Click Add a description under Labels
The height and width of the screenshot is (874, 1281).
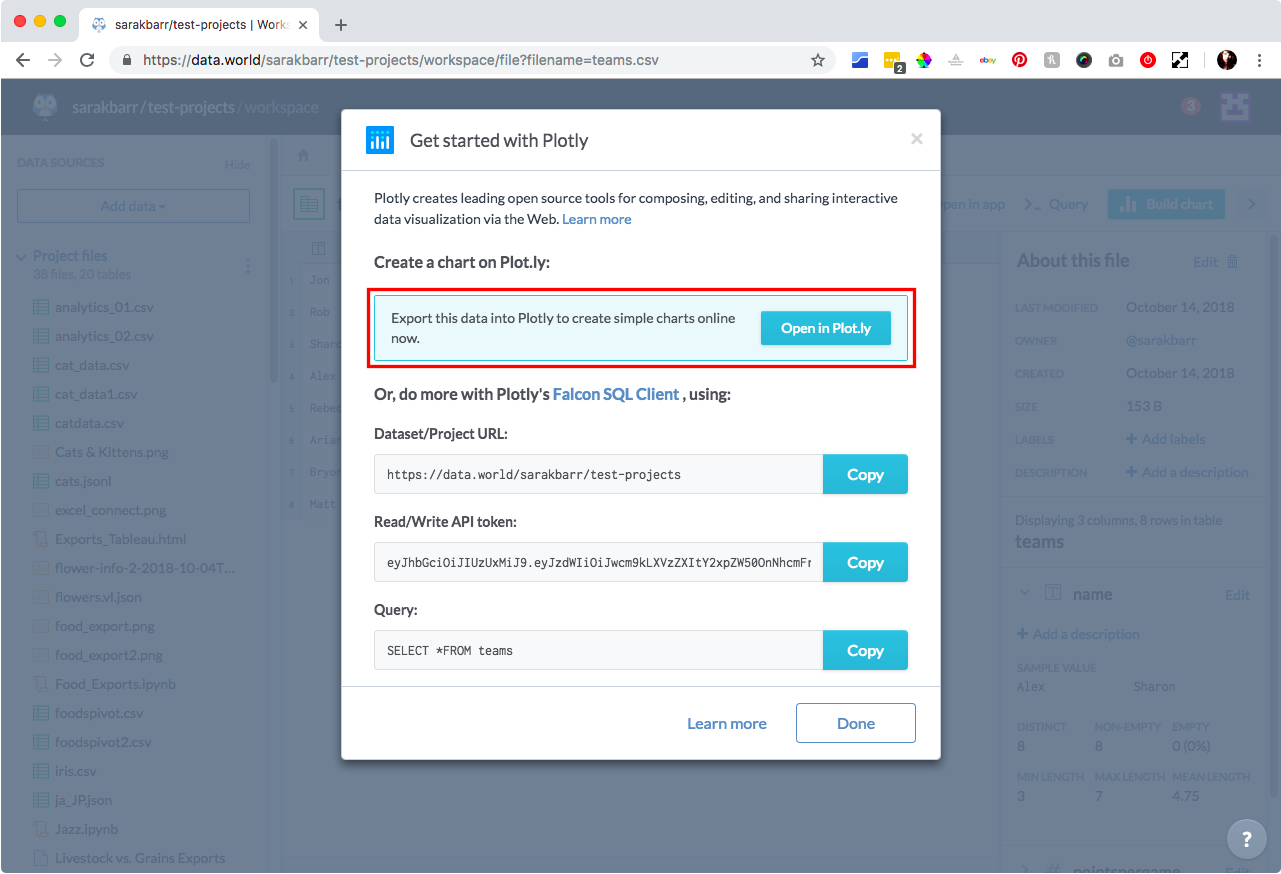(x=1187, y=472)
